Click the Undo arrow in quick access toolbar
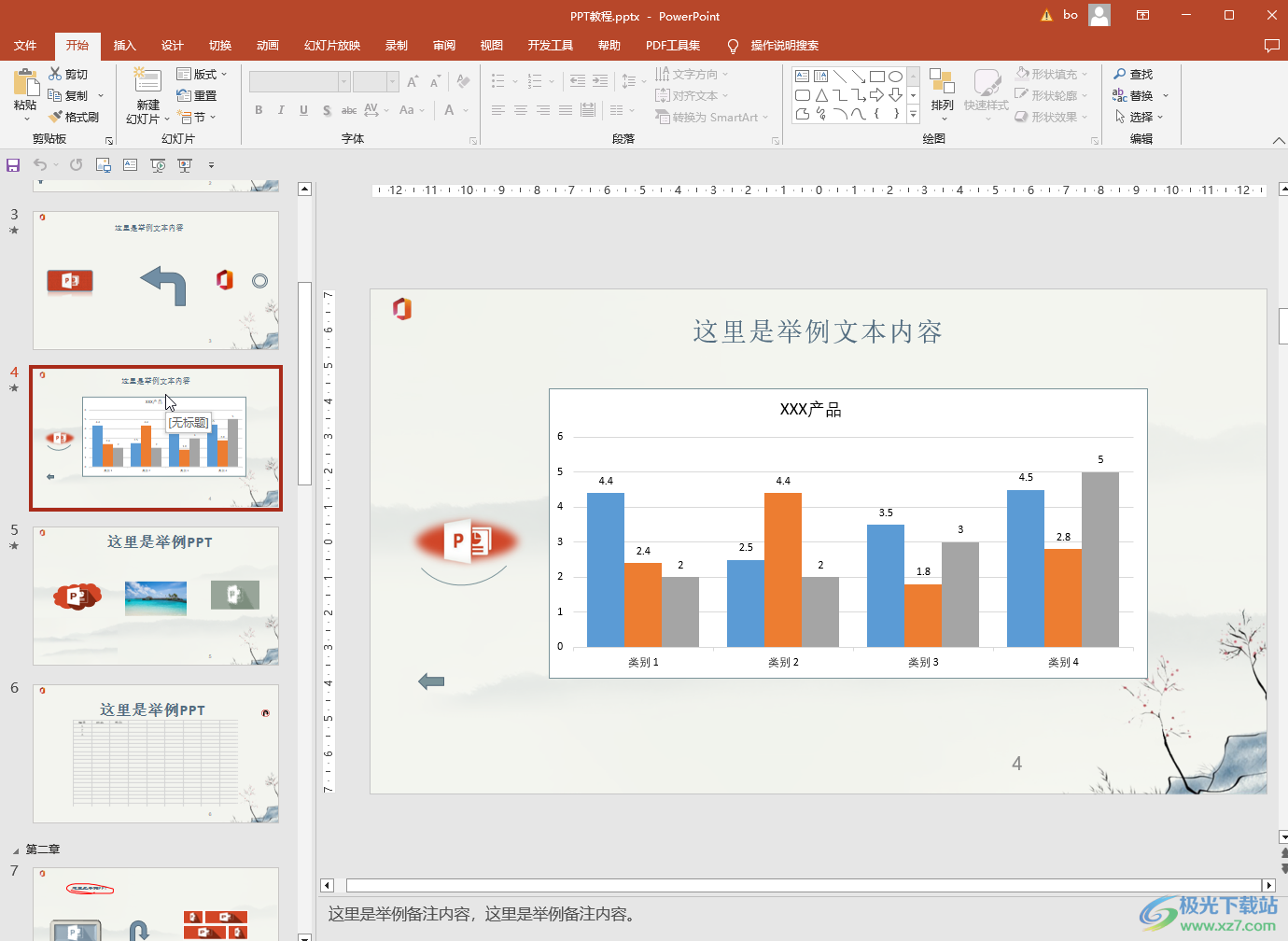The height and width of the screenshot is (941, 1288). (40, 165)
